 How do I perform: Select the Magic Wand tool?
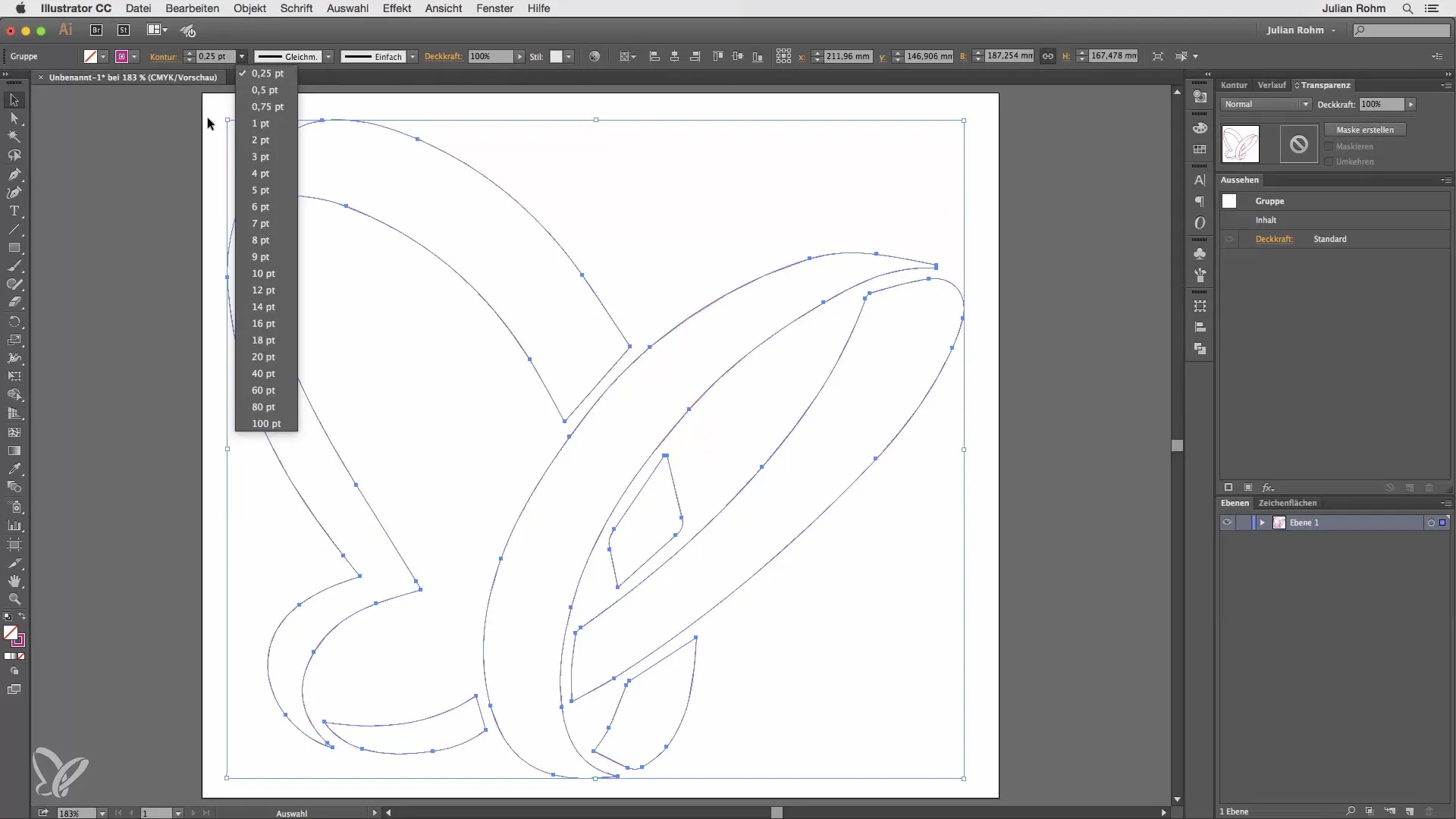(14, 137)
